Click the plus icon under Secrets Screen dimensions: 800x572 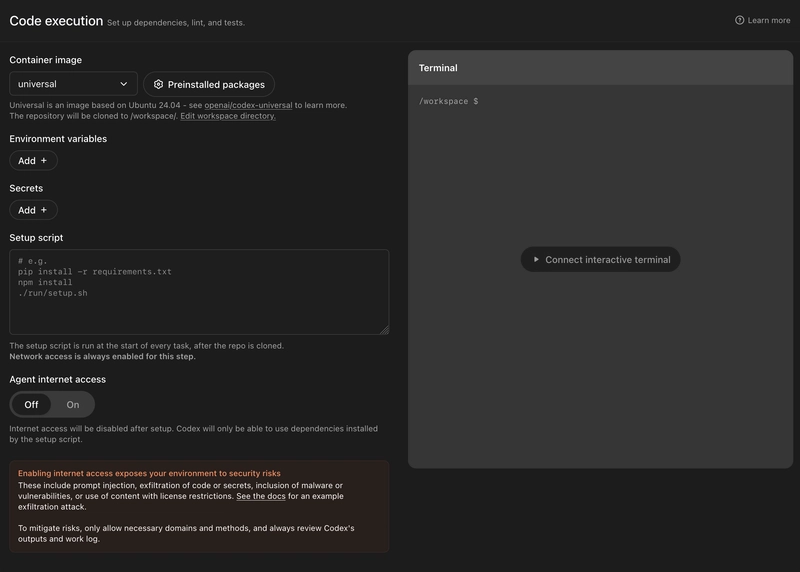(44, 211)
